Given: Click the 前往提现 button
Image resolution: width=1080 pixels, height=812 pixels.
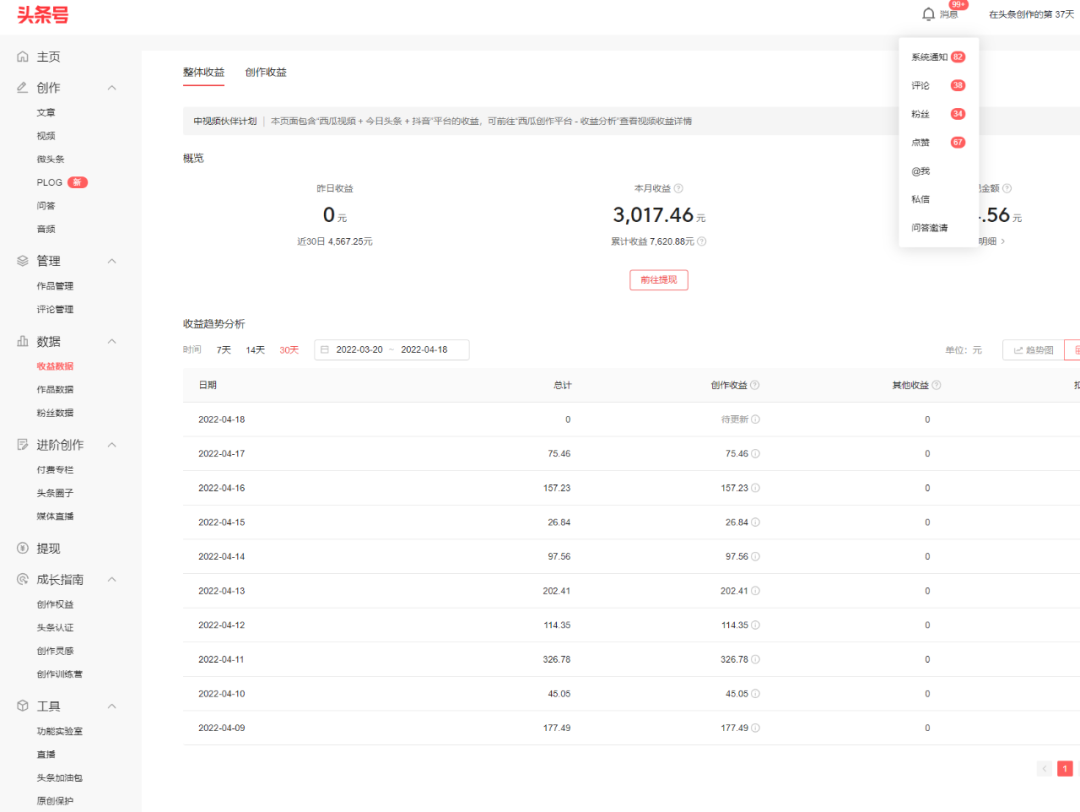Looking at the screenshot, I should point(658,280).
